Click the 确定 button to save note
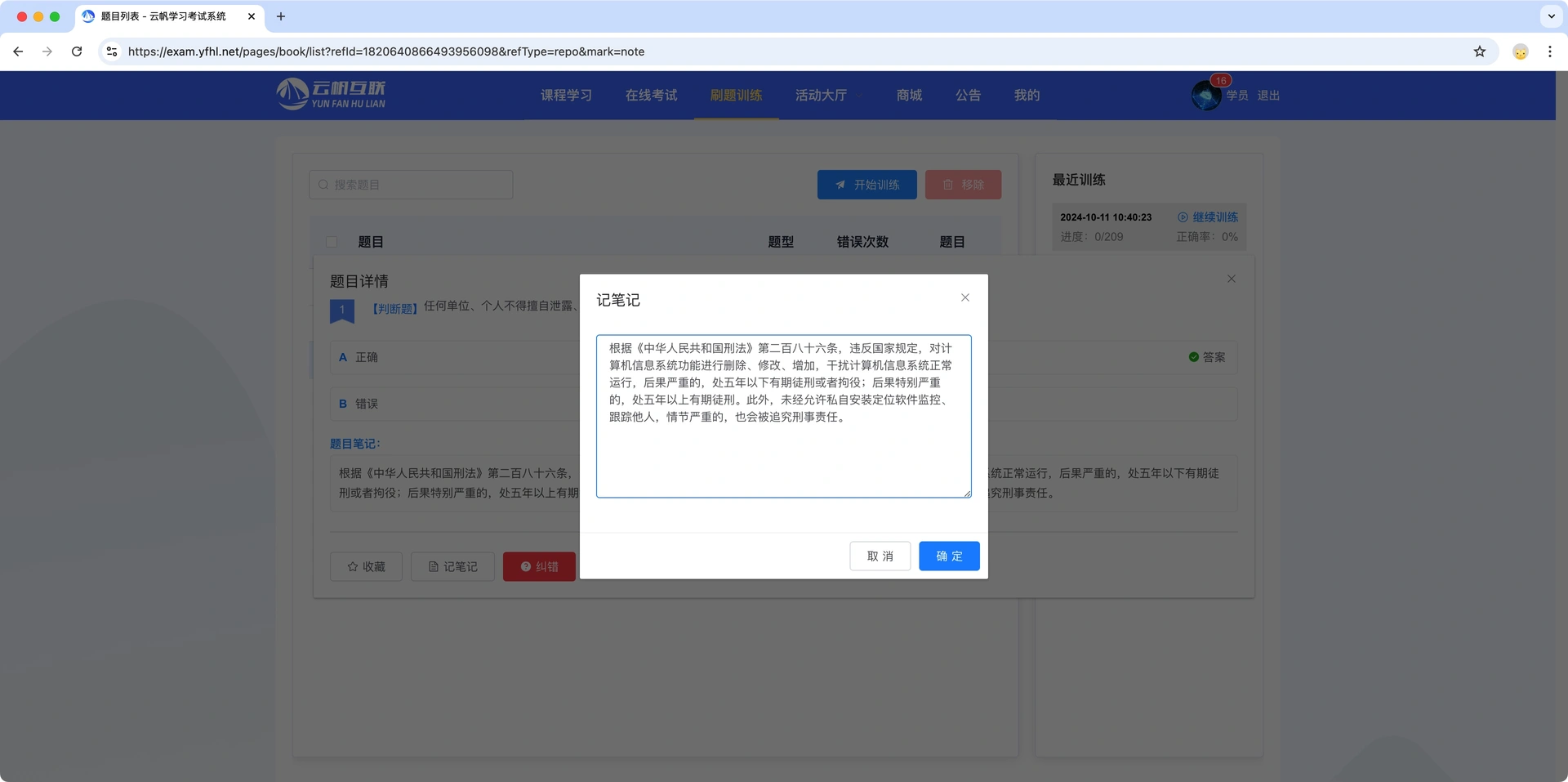This screenshot has width=1568, height=782. tap(949, 556)
